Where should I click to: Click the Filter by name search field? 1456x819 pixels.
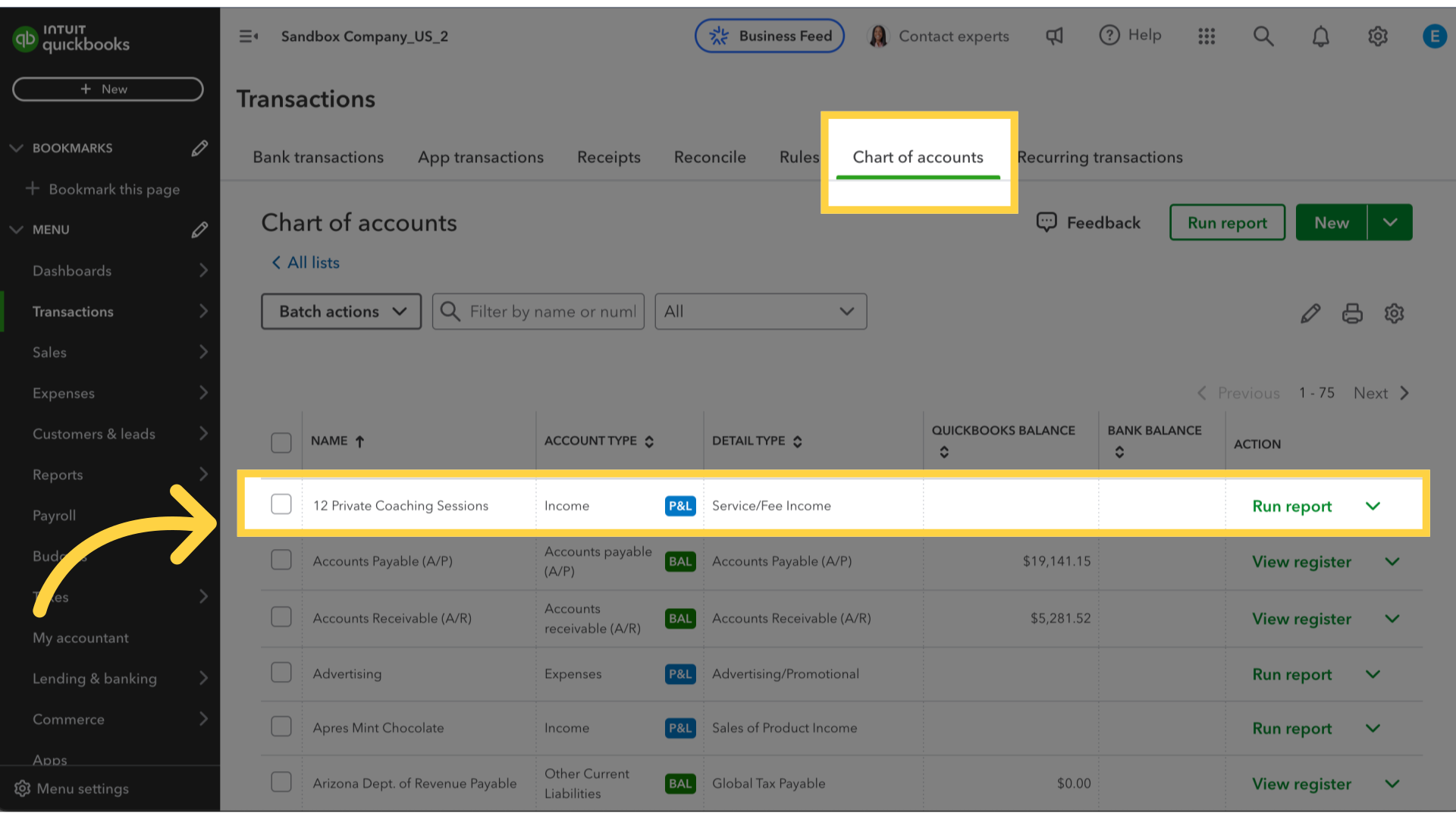(538, 312)
